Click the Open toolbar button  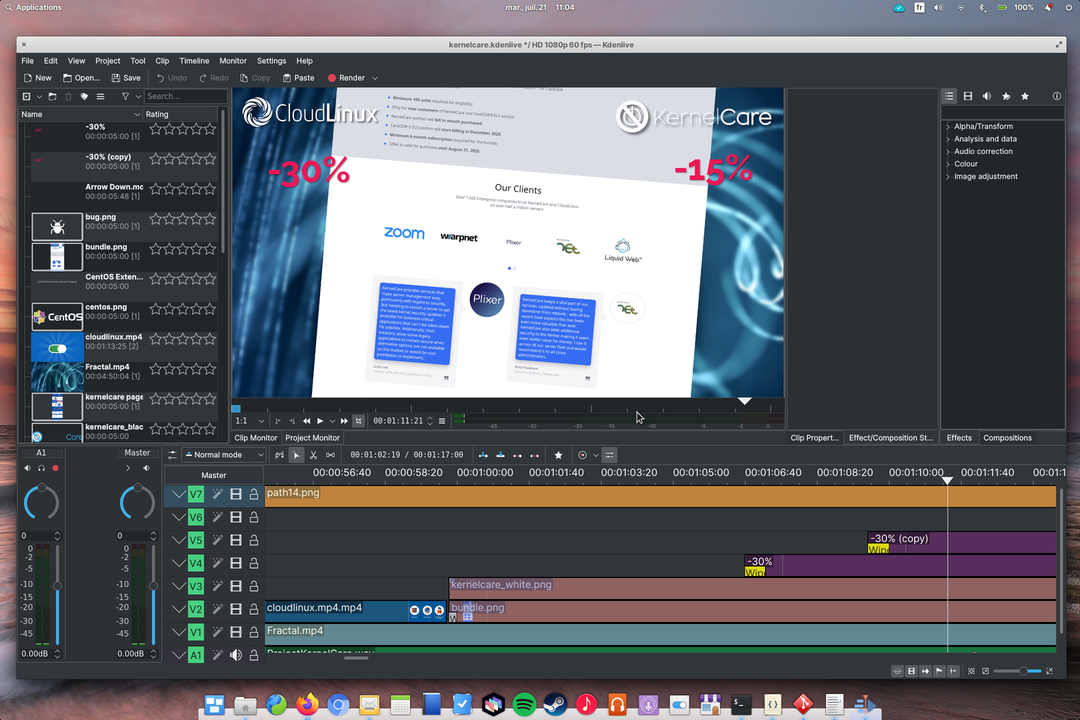click(81, 79)
